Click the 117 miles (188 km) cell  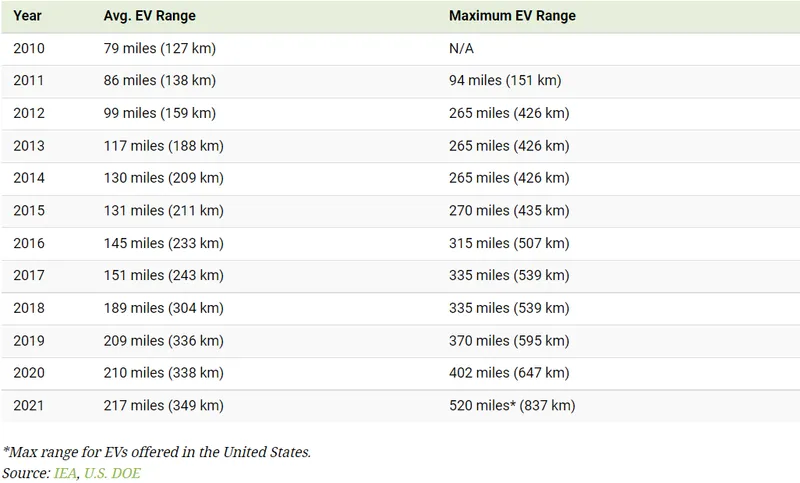164,146
